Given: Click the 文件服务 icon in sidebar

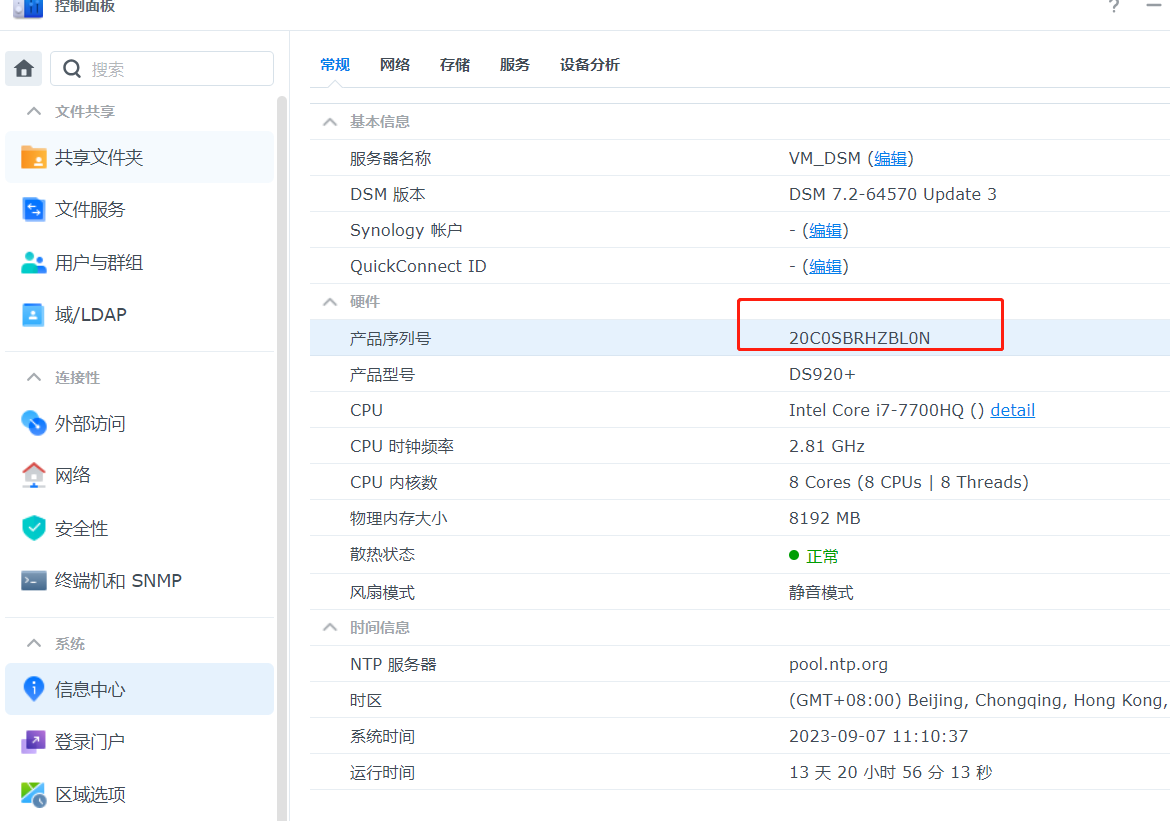Looking at the screenshot, I should pos(34,210).
